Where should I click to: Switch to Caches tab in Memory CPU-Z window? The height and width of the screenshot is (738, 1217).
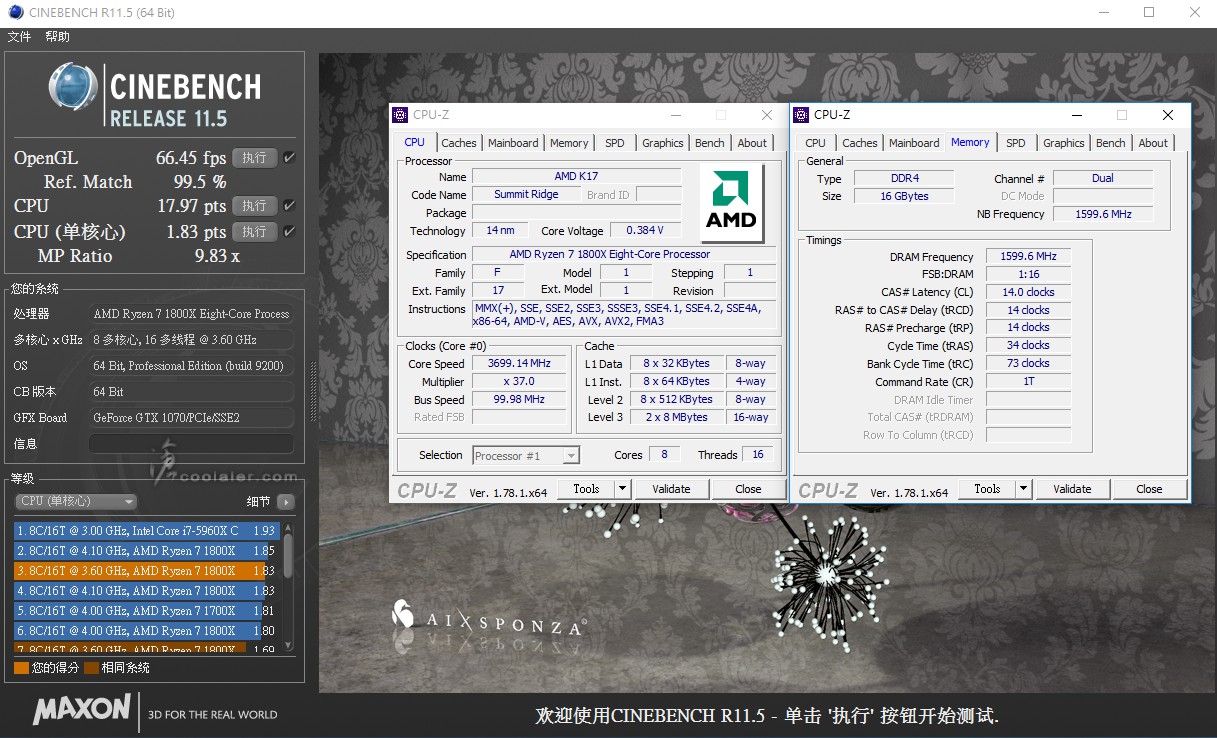[860, 143]
